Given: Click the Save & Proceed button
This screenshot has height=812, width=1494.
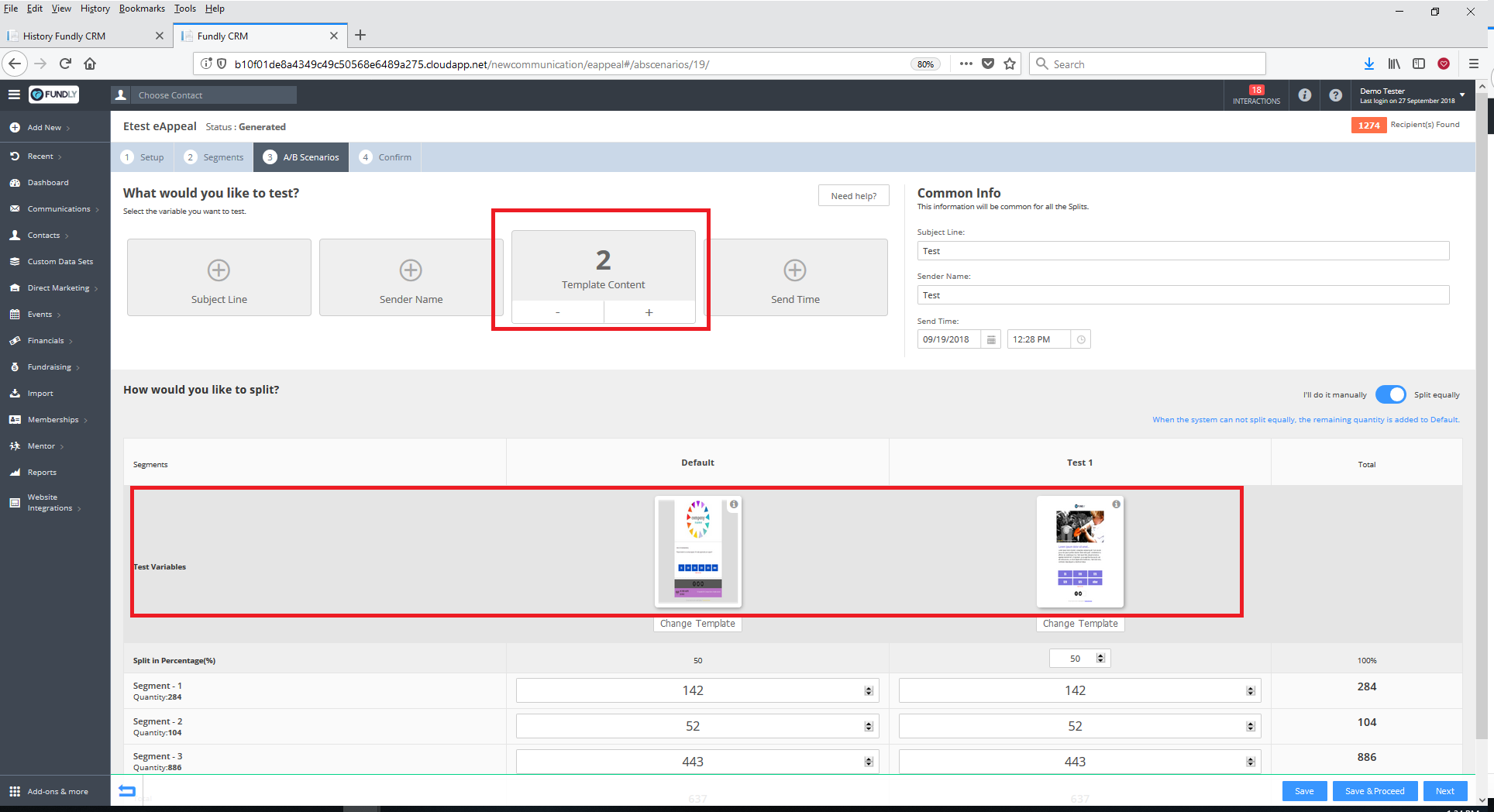Looking at the screenshot, I should tap(1375, 791).
